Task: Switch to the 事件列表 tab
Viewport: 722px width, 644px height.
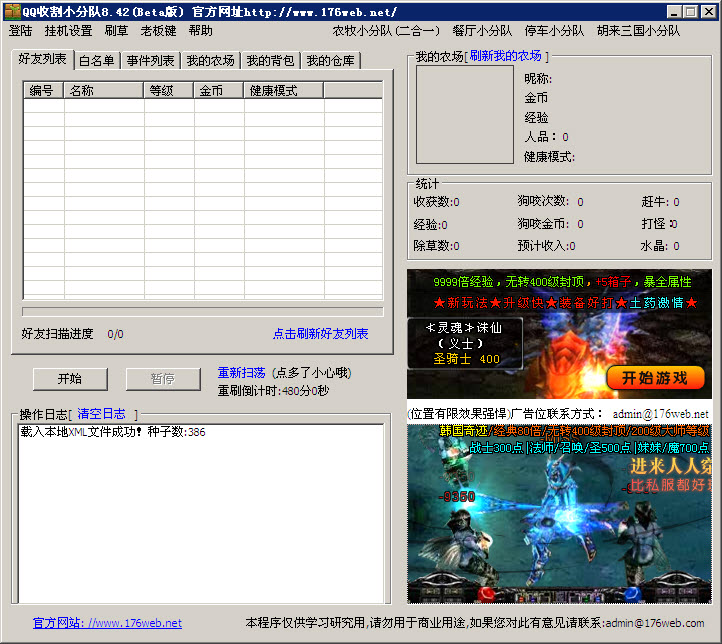Action: click(x=151, y=61)
